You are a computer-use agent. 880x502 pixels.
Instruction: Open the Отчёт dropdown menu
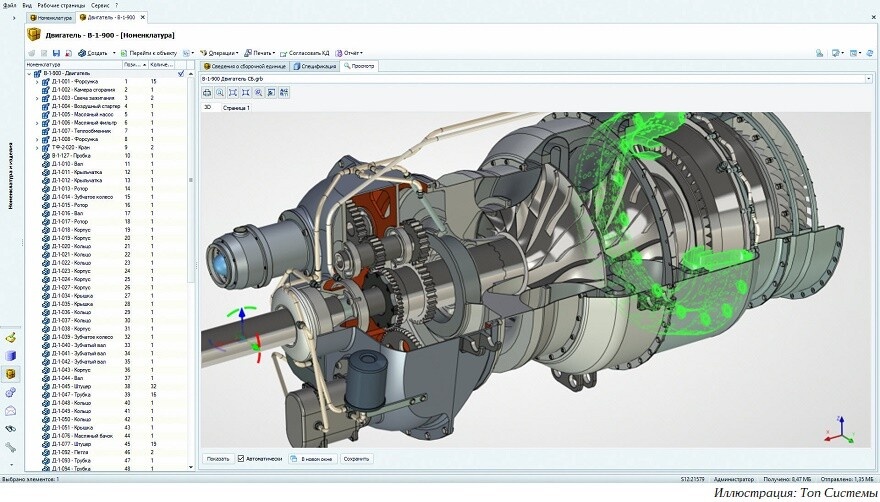tap(349, 53)
